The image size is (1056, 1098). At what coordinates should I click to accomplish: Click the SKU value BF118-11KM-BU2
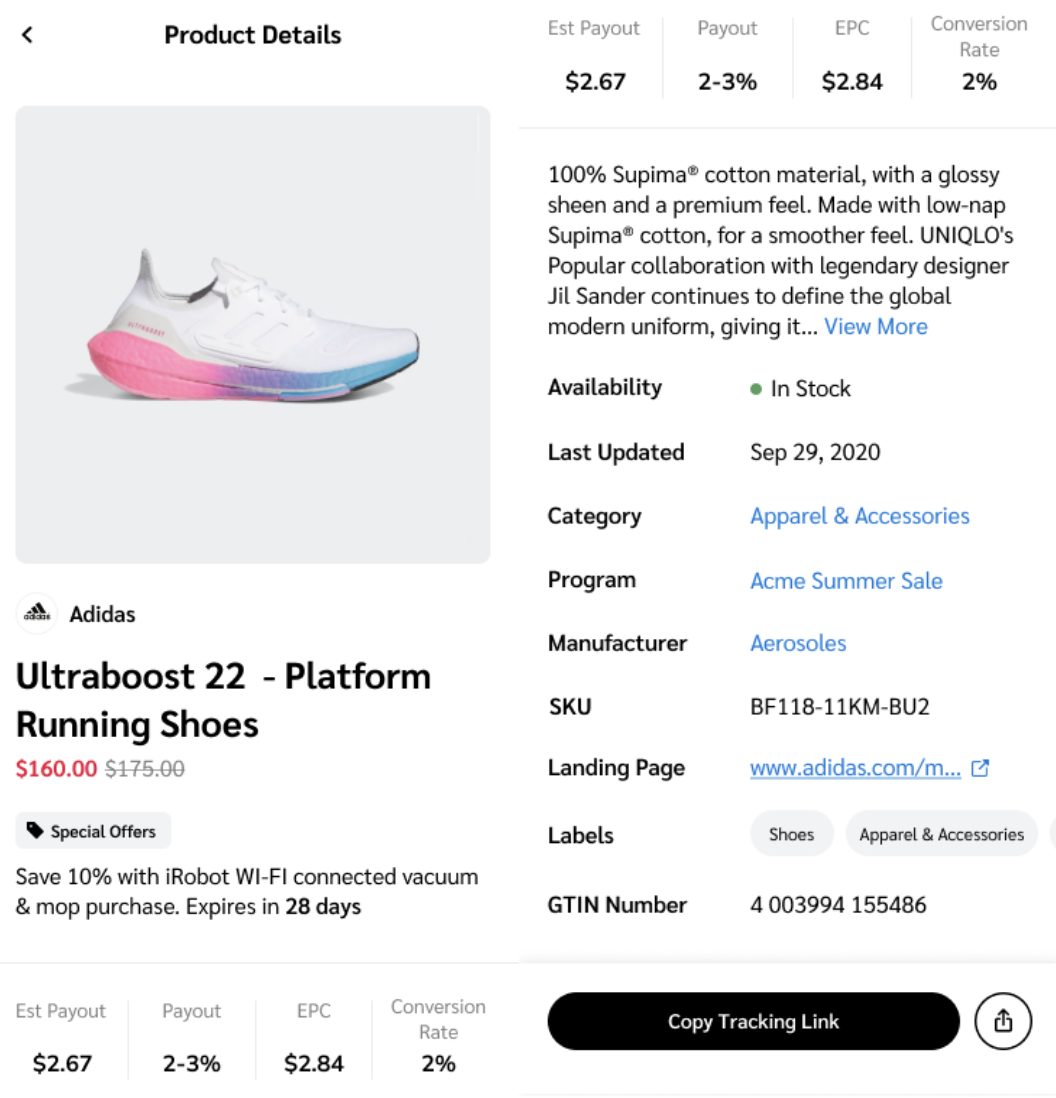840,707
